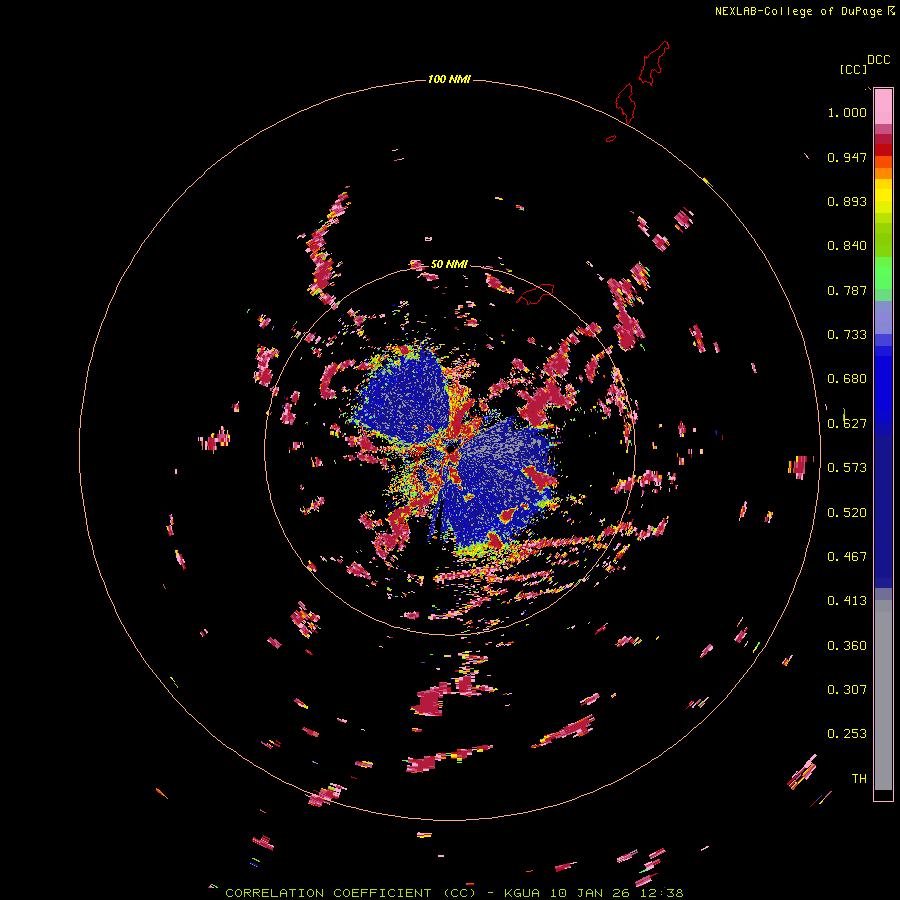900x900 pixels.
Task: Click the 0.253 legend value
Action: (x=847, y=734)
